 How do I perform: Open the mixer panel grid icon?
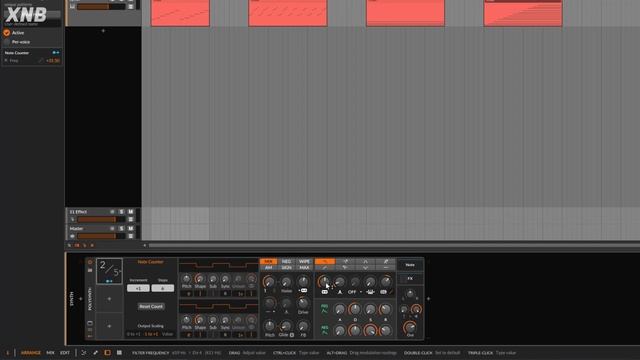point(119,353)
